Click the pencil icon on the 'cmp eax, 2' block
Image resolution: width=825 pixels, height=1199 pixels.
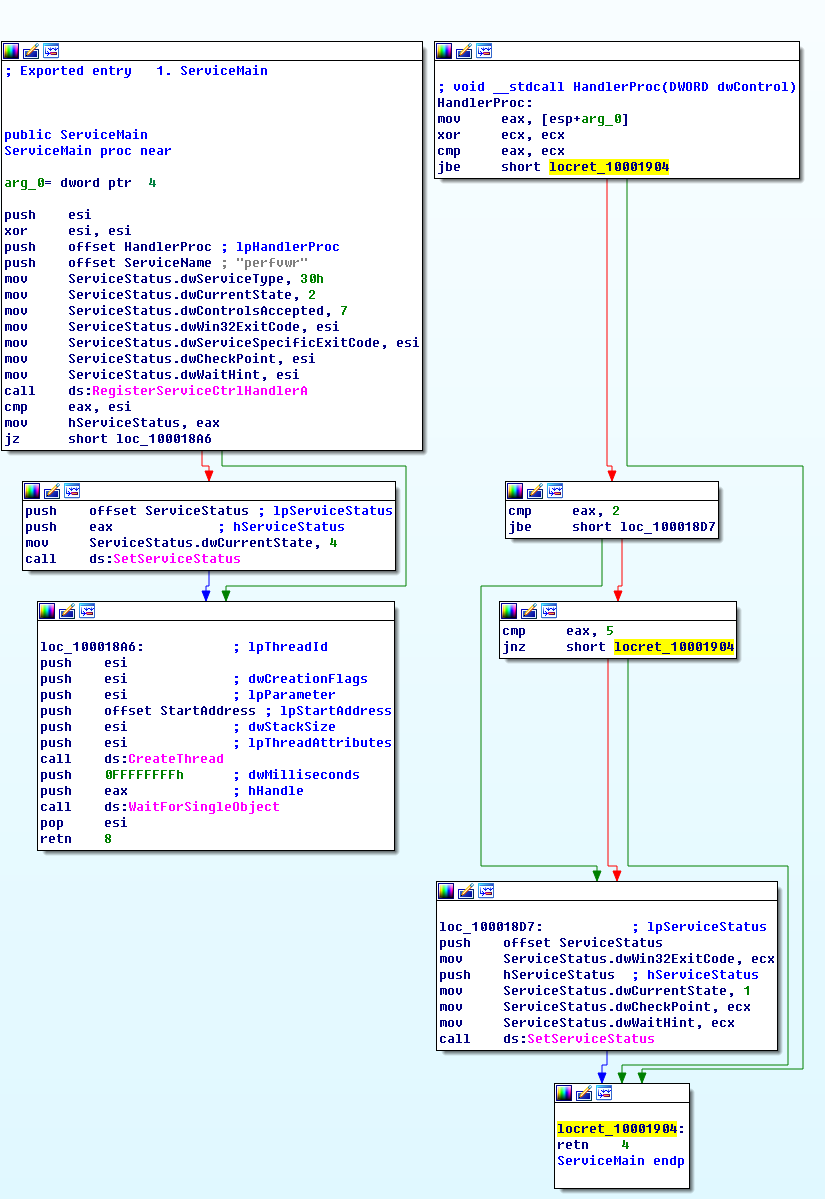click(535, 491)
